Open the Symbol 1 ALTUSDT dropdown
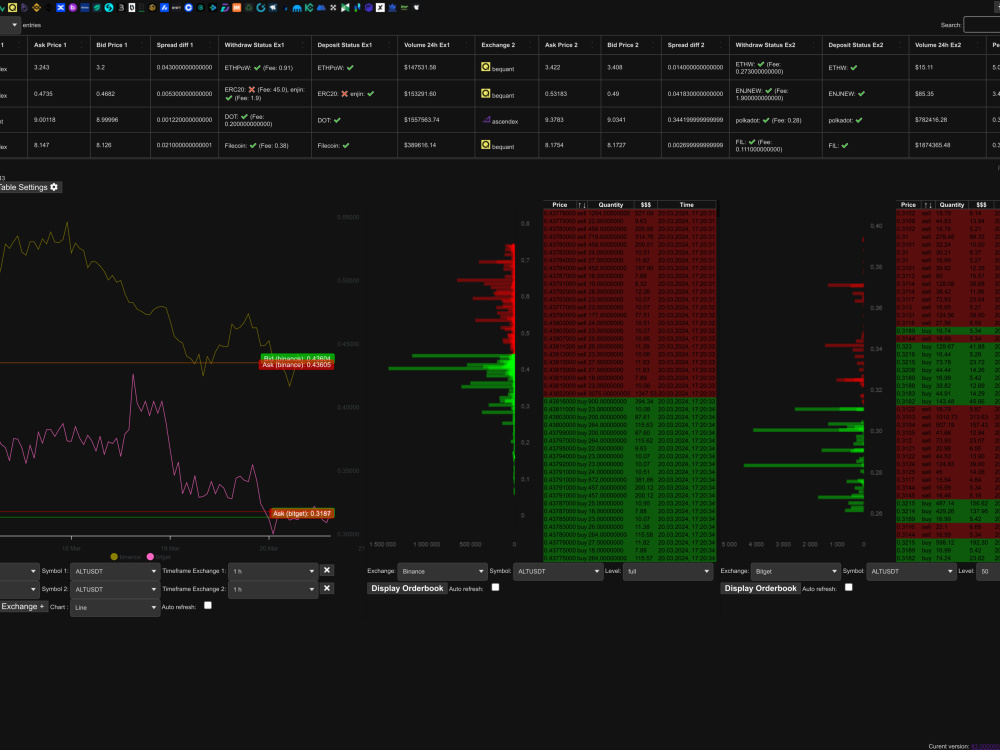This screenshot has height=750, width=1000. point(115,571)
